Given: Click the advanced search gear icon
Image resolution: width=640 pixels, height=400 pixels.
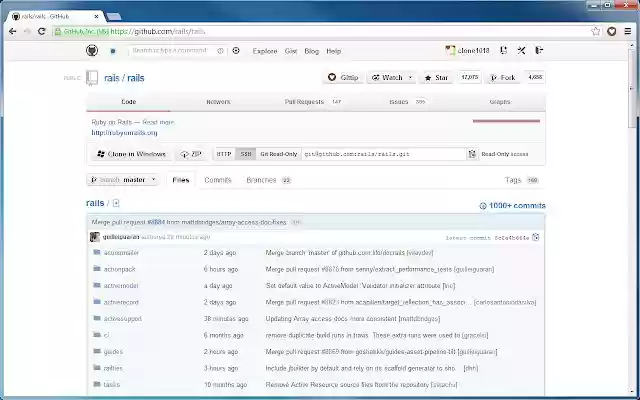Looking at the screenshot, I should point(236,51).
